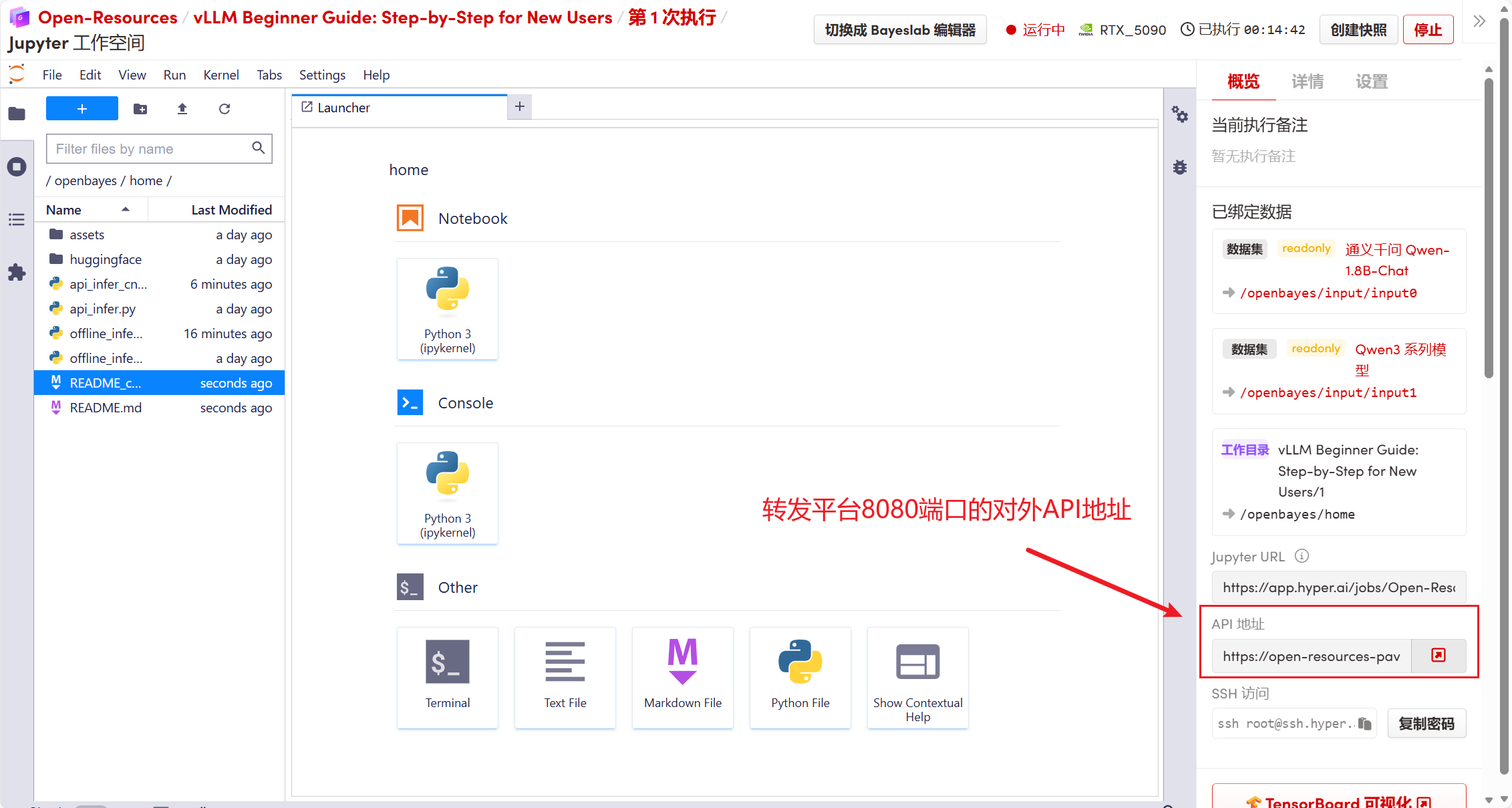Select README.md in the file list
Screen dimensions: 1512x808
[x=106, y=408]
